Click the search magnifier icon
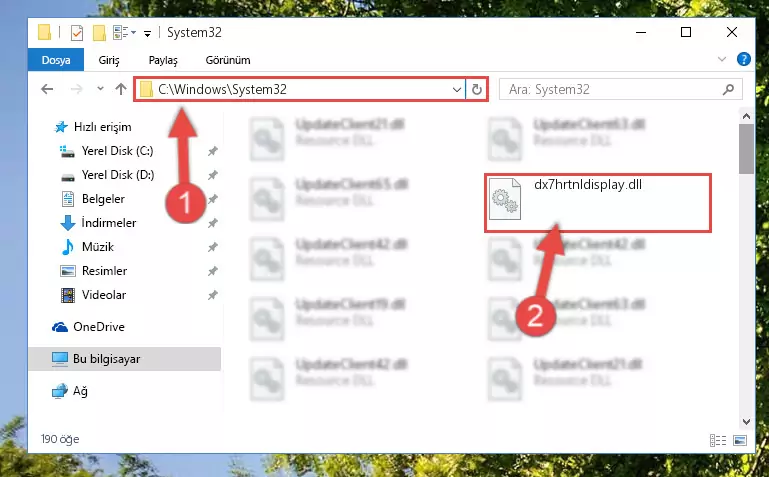Screen dimensions: 769x477 click(x=728, y=89)
